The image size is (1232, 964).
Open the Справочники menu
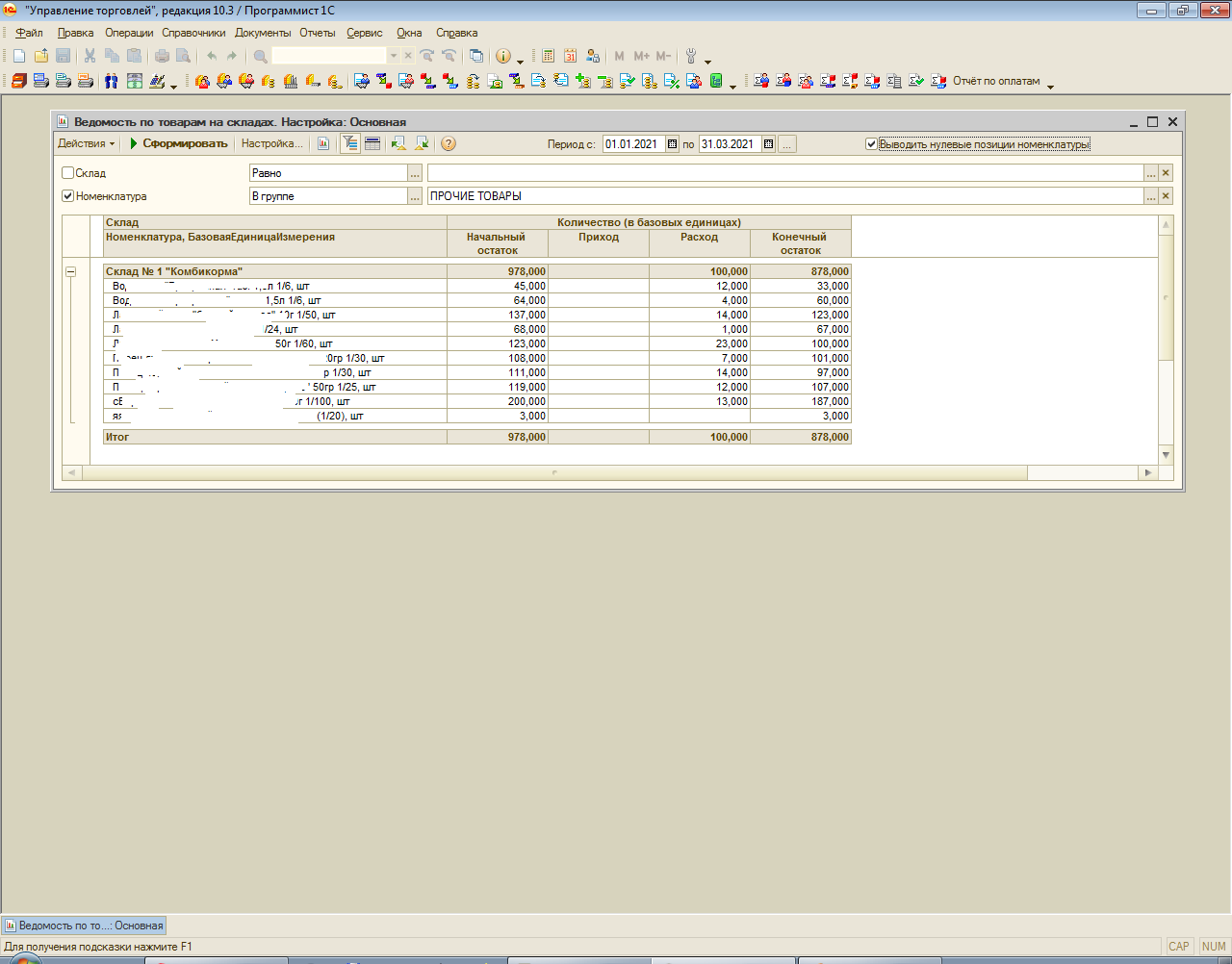coord(193,33)
